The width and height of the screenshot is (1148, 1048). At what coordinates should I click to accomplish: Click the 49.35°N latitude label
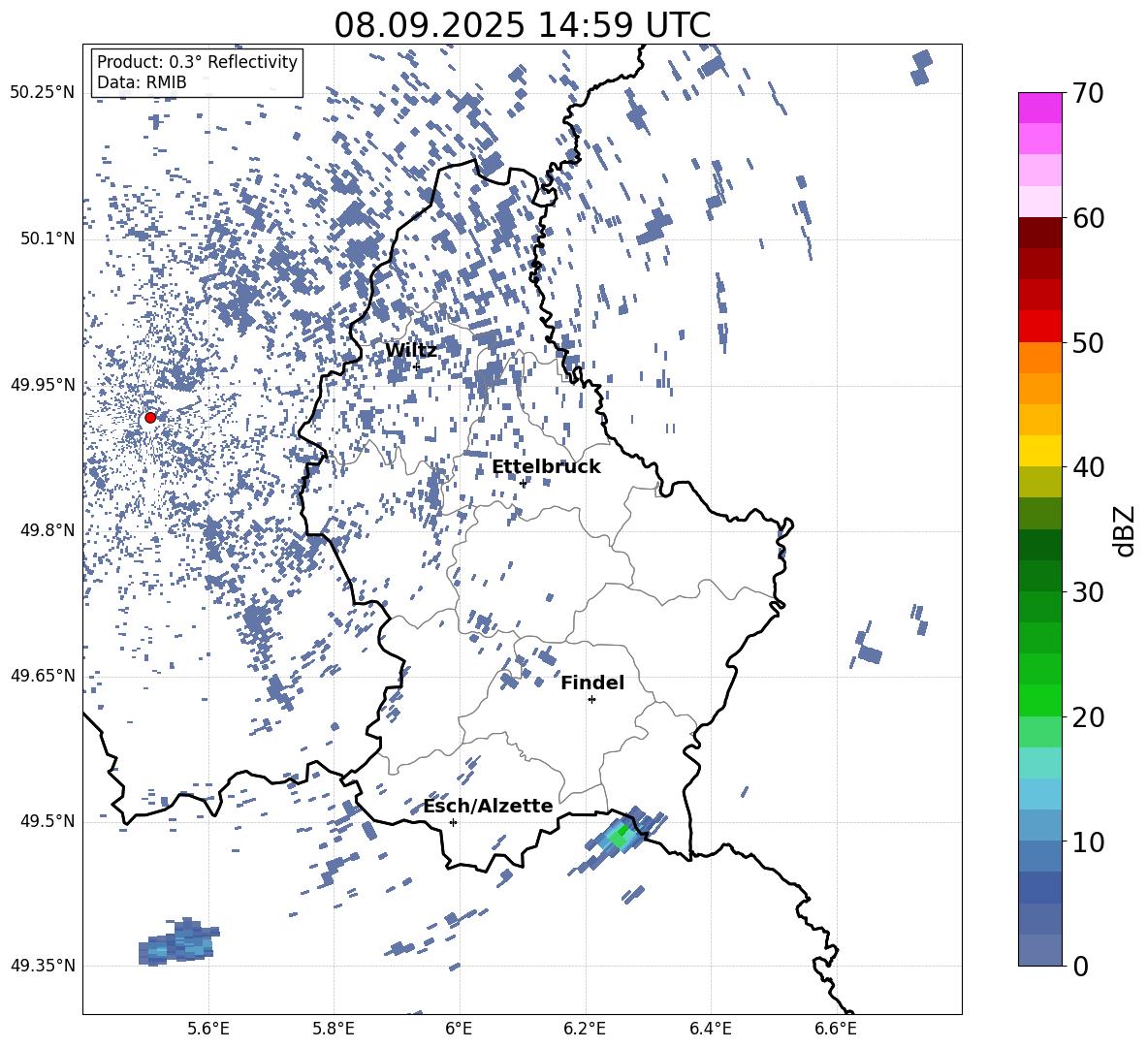pyautogui.click(x=43, y=966)
